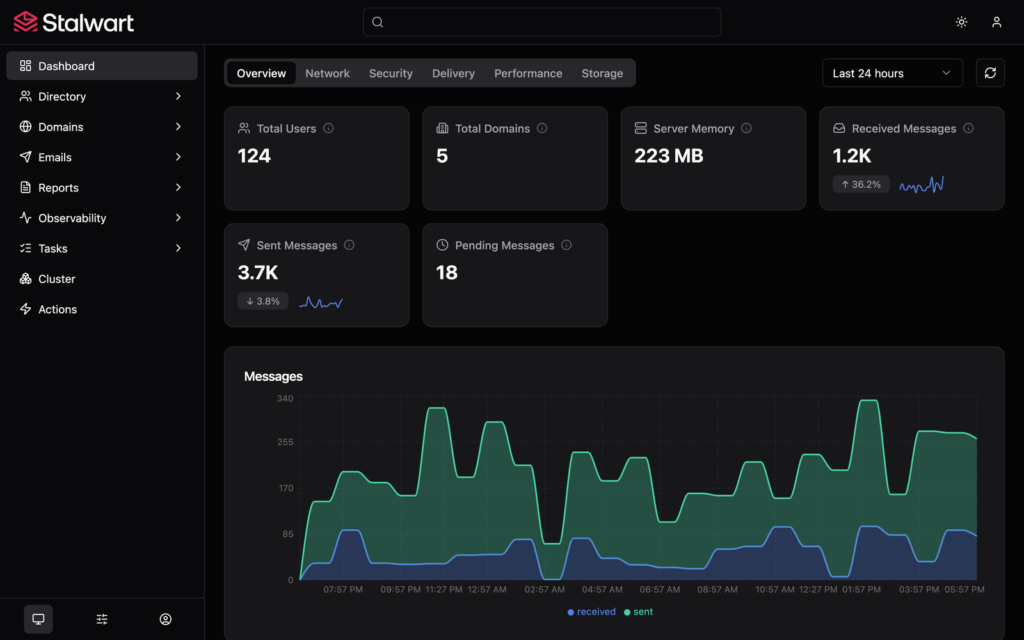Image resolution: width=1024 pixels, height=640 pixels.
Task: Open the profile circle icon at bottom
Action: [x=165, y=618]
